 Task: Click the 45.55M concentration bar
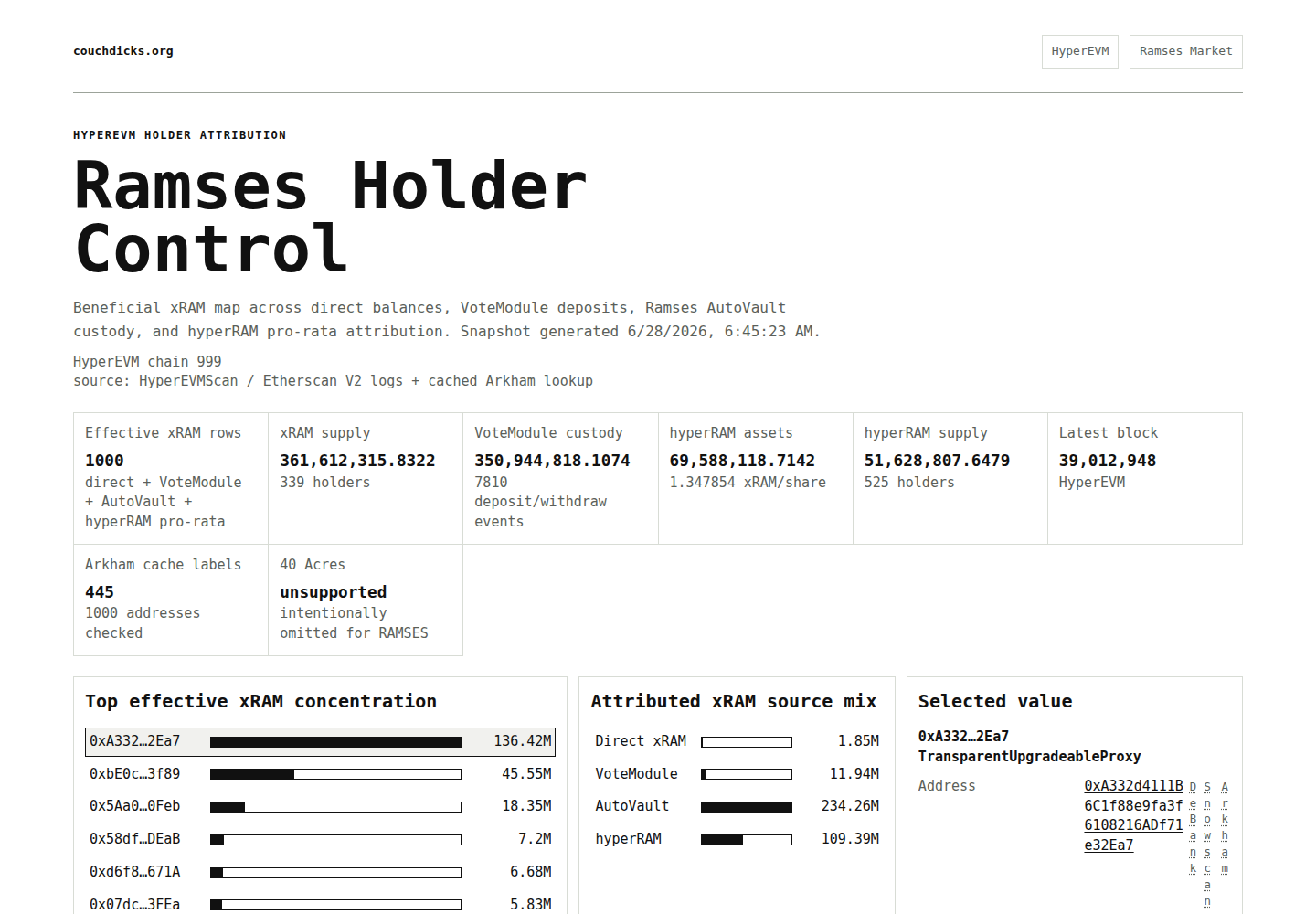335,774
